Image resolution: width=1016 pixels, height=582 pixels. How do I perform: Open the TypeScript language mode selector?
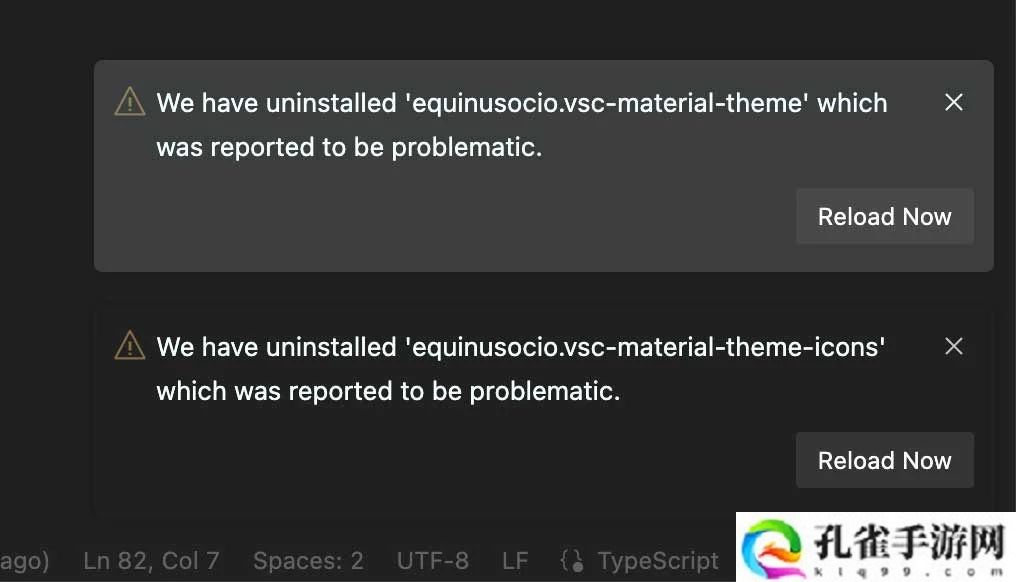click(658, 561)
